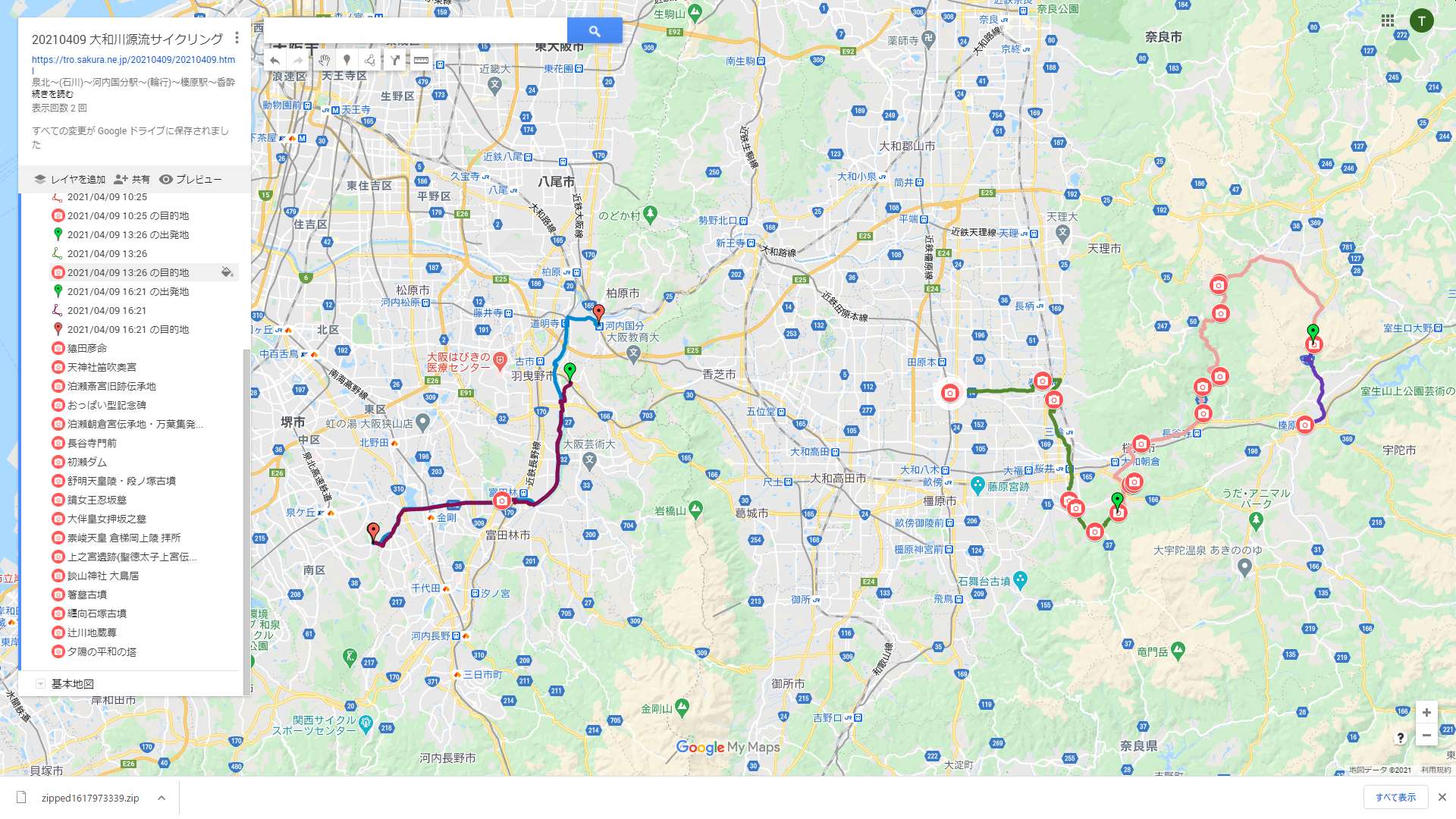Click the map zoom in plus button
The width and height of the screenshot is (1456, 819).
[x=1426, y=713]
